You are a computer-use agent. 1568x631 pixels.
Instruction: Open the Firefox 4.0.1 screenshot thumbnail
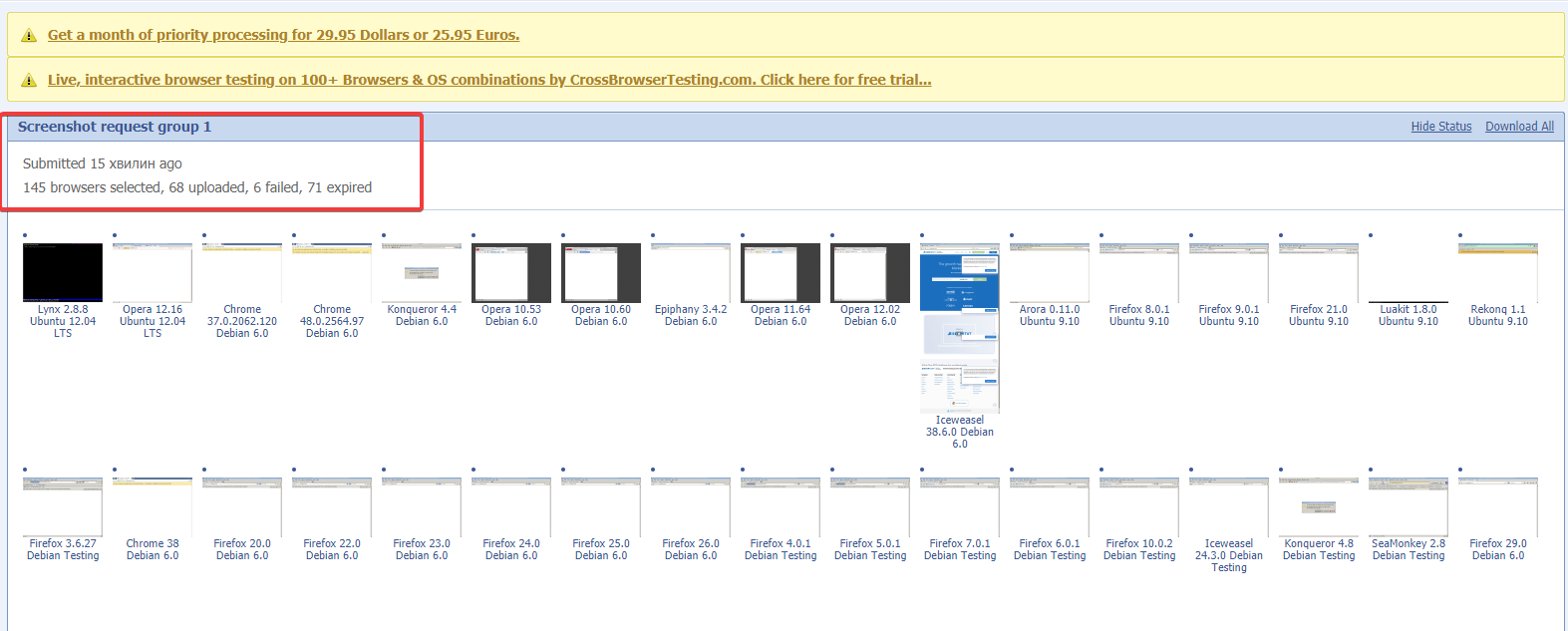(781, 506)
